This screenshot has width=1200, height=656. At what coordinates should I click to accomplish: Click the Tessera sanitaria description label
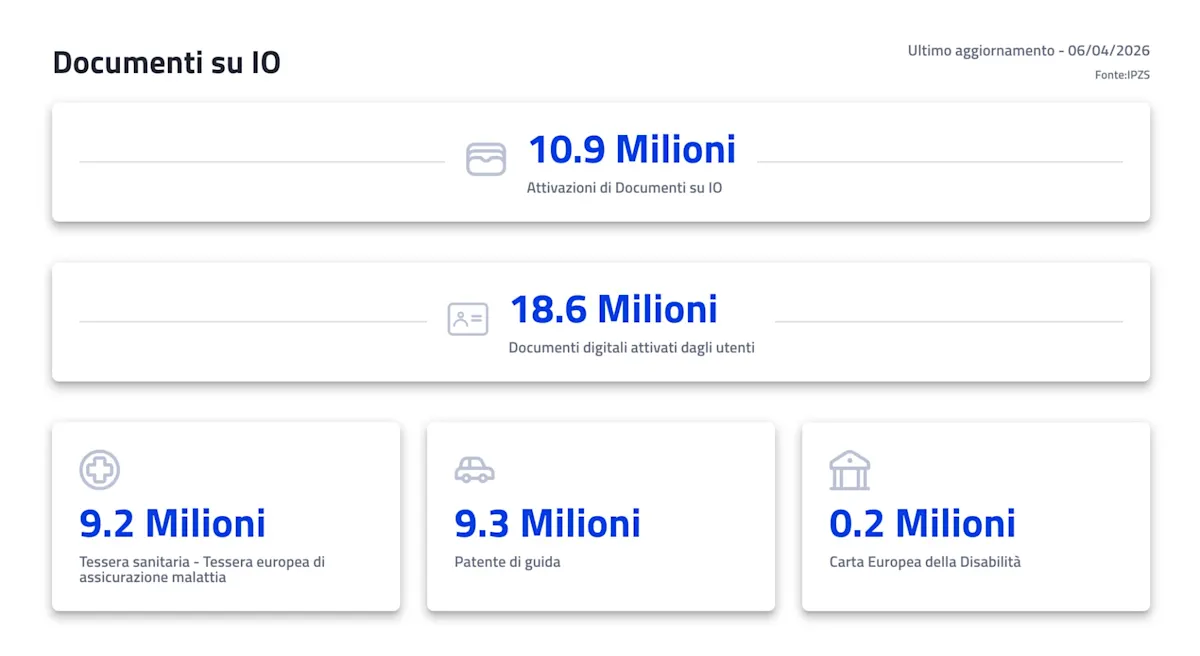201,569
